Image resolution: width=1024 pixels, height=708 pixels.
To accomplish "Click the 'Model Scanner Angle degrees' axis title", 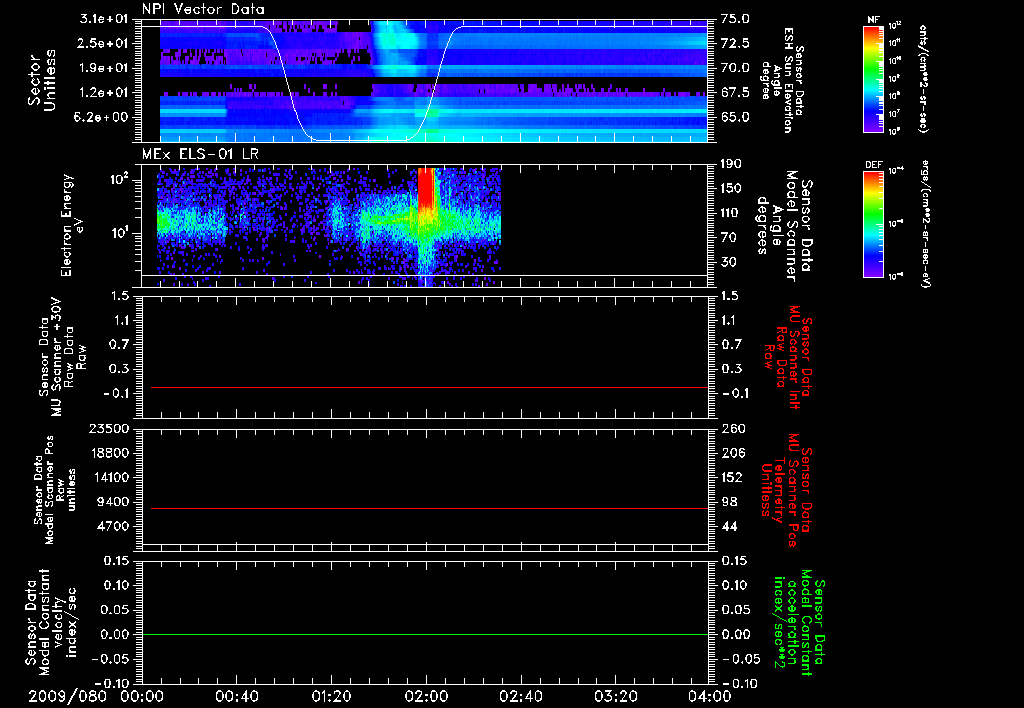I will tap(784, 226).
